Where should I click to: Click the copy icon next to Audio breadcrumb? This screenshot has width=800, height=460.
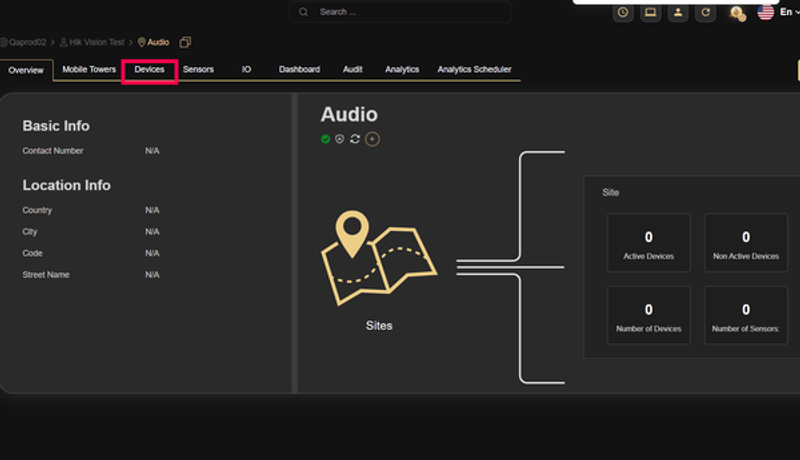pos(185,42)
